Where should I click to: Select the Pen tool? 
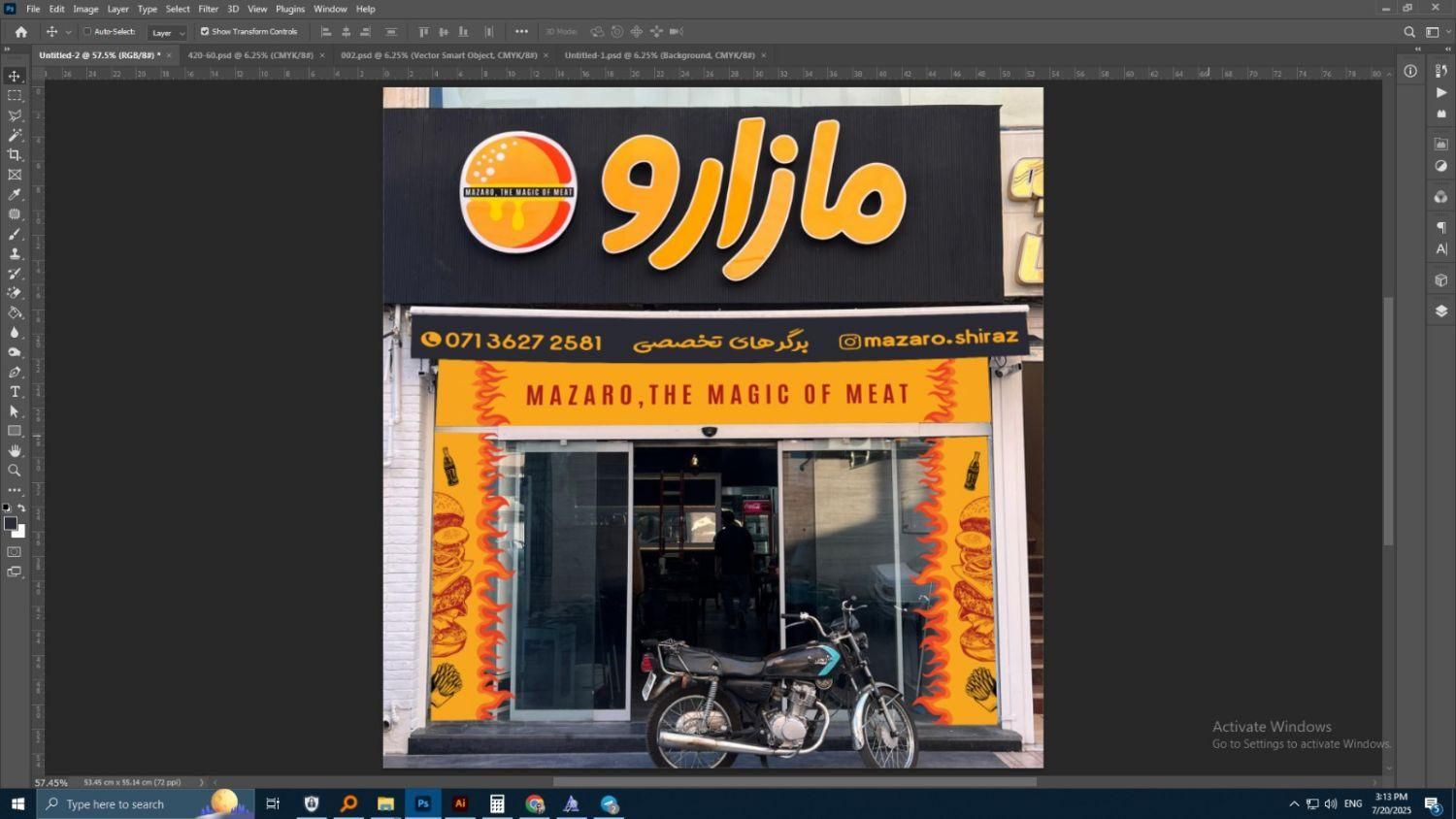click(15, 372)
